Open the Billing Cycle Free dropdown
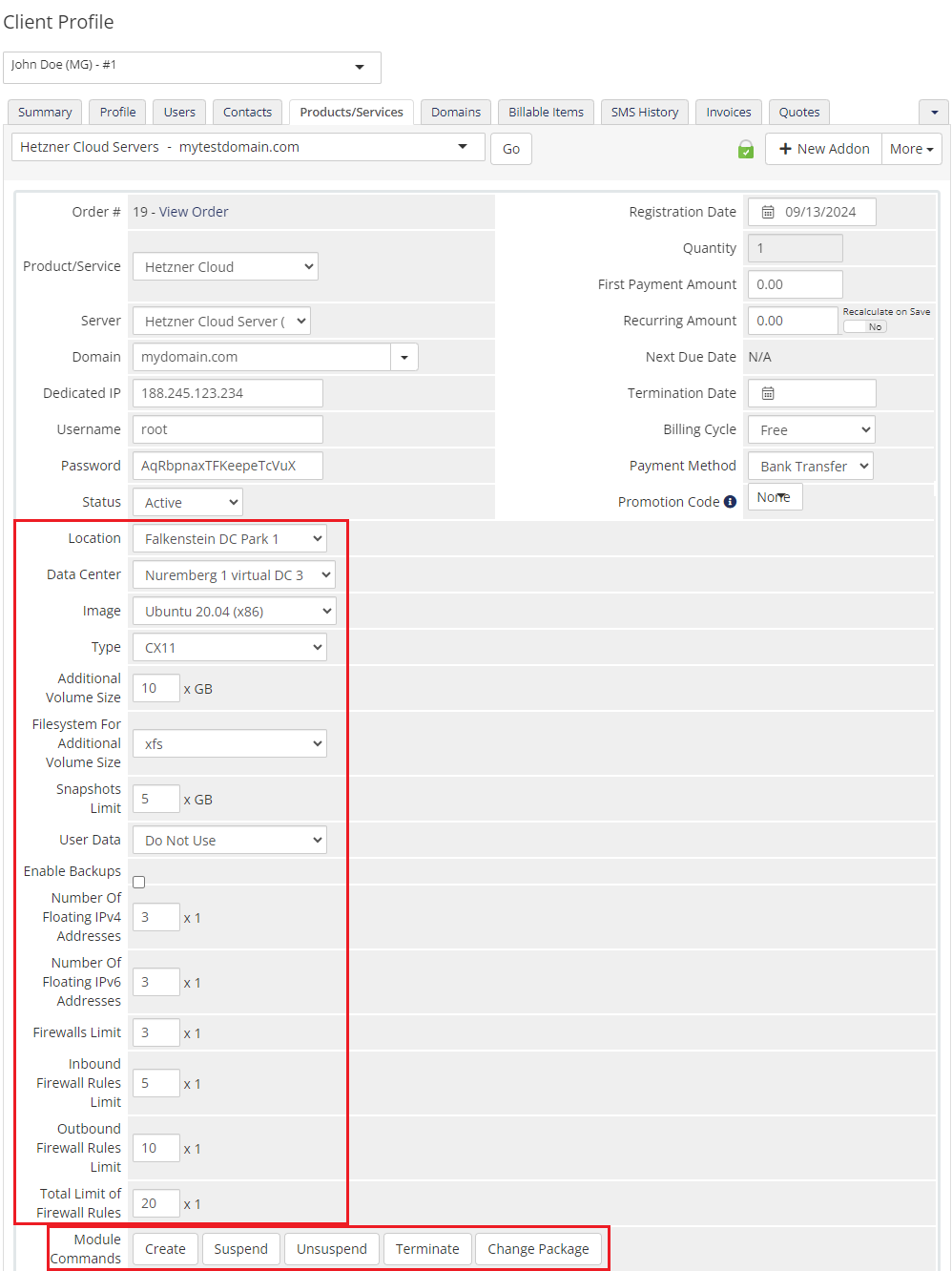Screen dimensions: 952x1271 pyautogui.click(x=812, y=429)
